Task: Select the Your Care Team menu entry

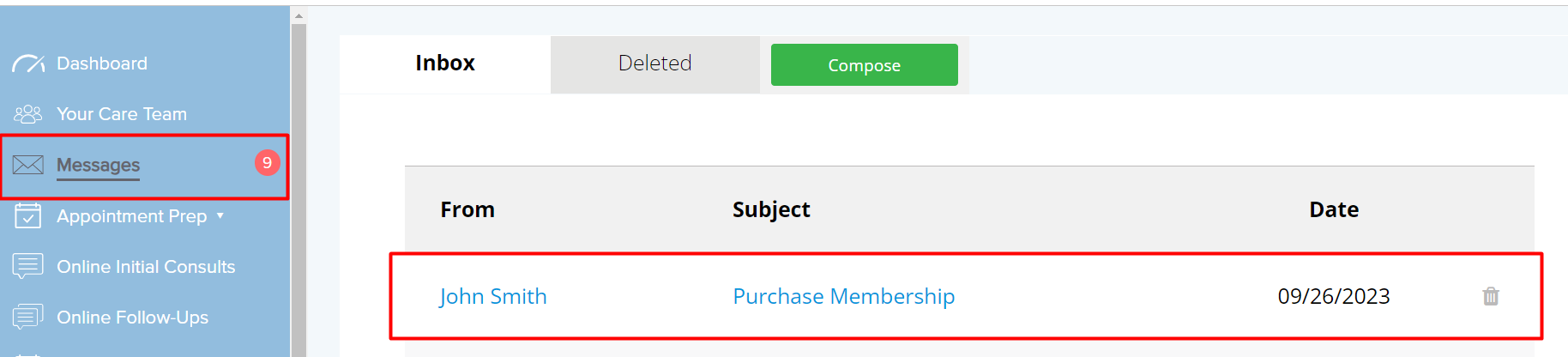Action: pos(122,114)
